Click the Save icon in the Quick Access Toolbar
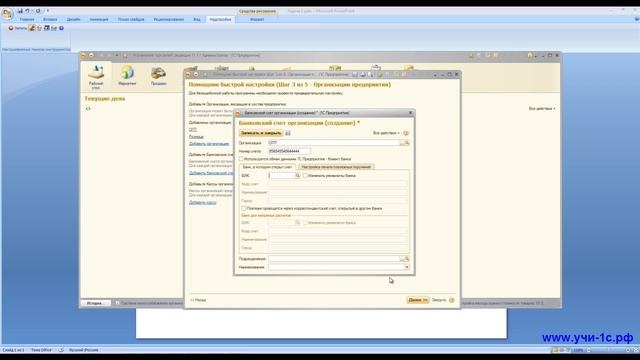Image resolution: width=640 pixels, height=360 pixels. point(20,11)
